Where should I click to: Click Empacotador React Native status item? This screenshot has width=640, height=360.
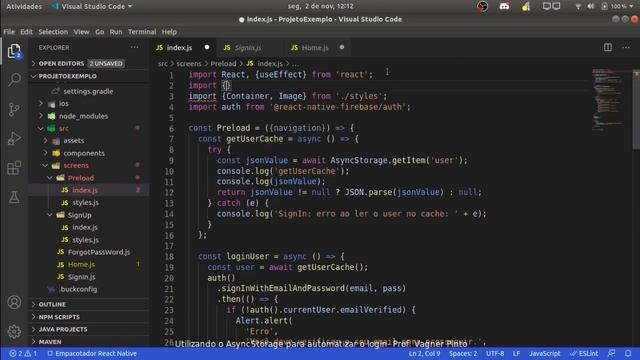pos(92,353)
